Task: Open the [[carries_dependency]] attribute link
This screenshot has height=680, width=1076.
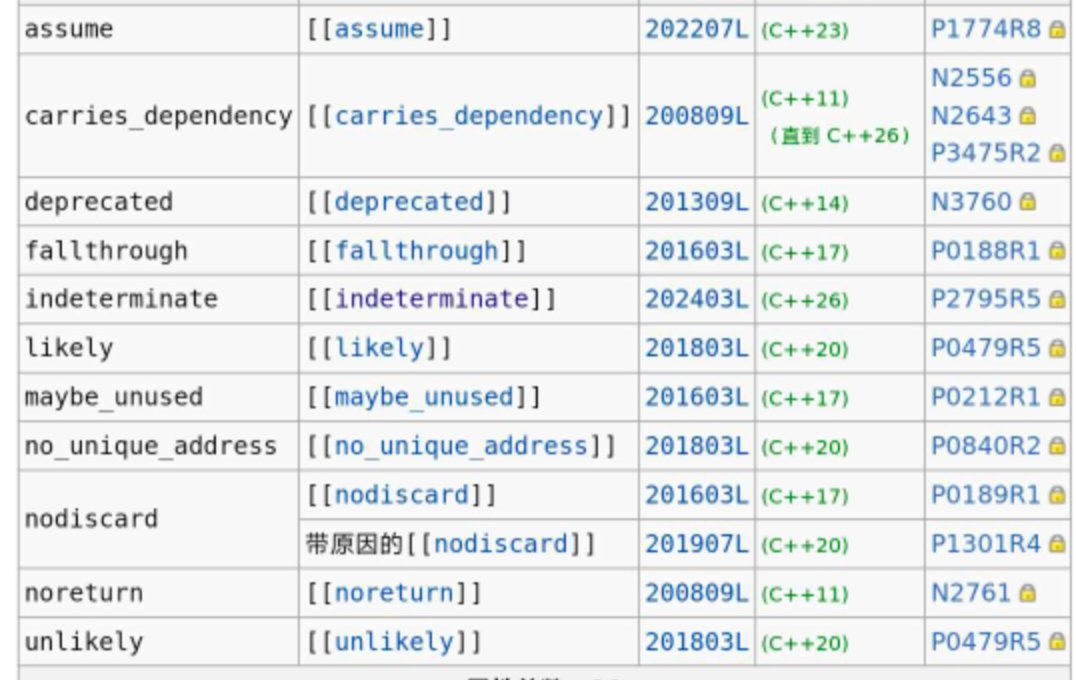Action: tap(469, 116)
